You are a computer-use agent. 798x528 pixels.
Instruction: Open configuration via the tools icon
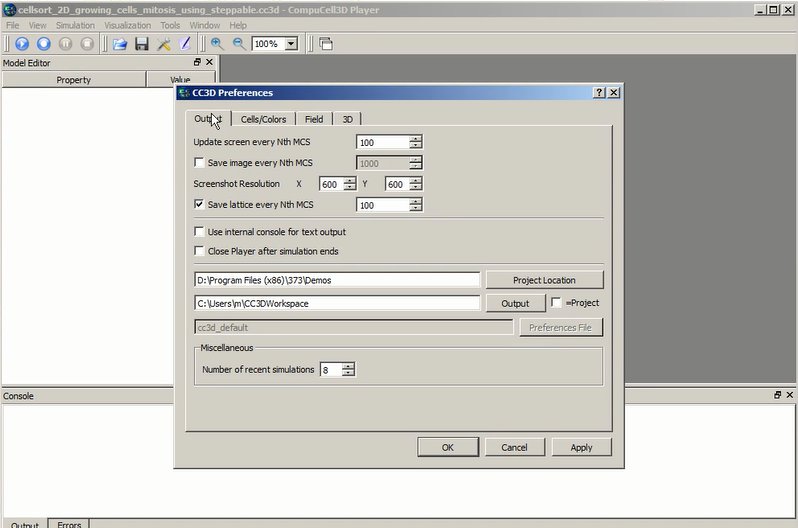pyautogui.click(x=163, y=44)
